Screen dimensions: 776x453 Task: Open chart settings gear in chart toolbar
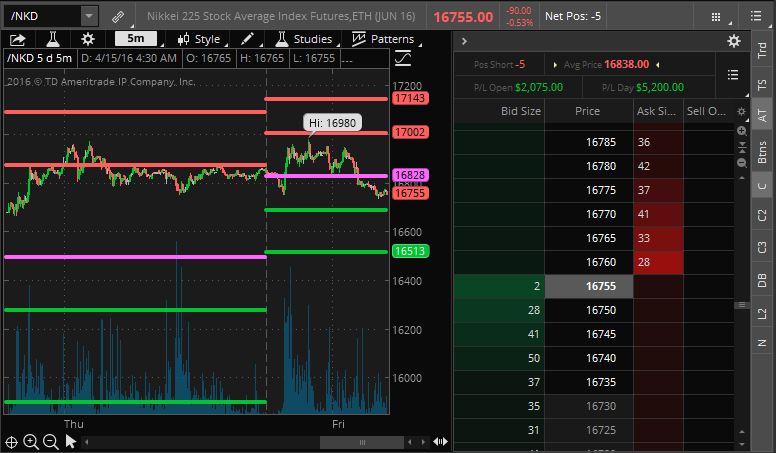click(88, 39)
